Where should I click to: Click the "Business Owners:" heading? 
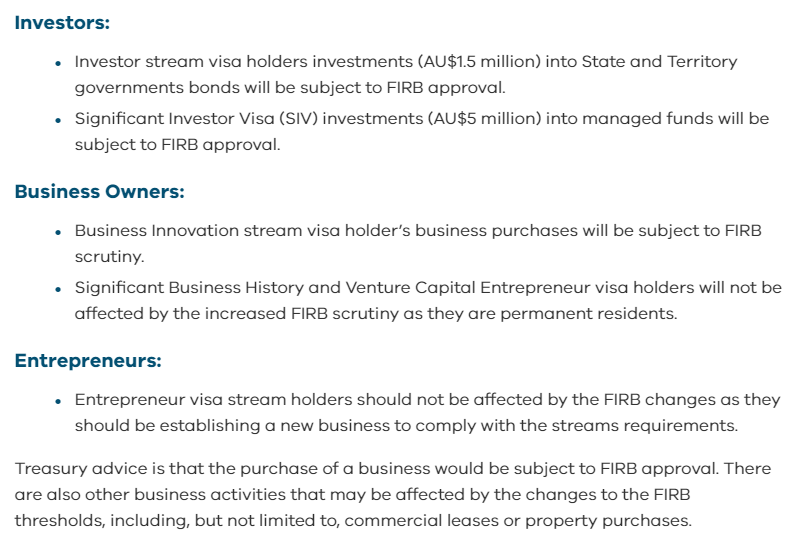[99, 191]
